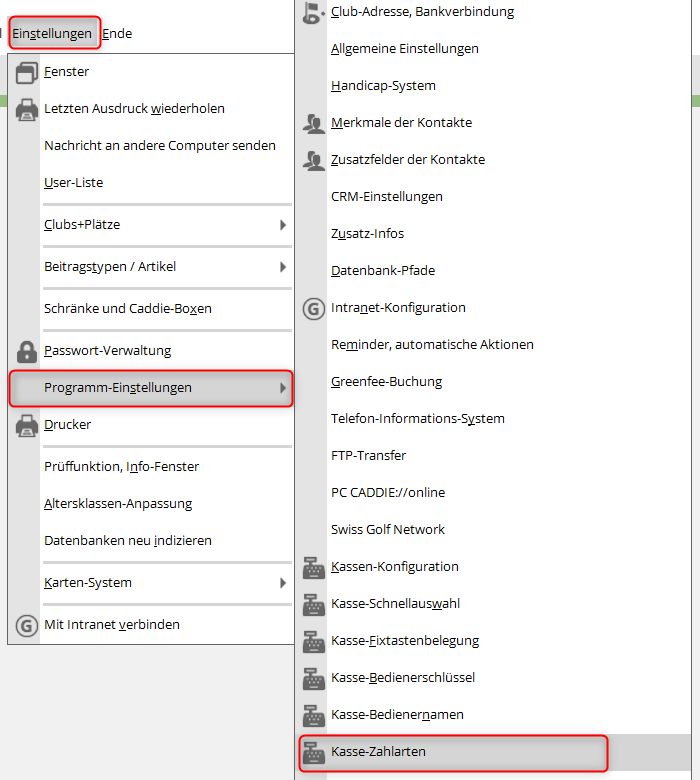This screenshot has height=780, width=700.
Task: Click the G icon for Mit Intranet verbinden
Action: click(x=27, y=625)
